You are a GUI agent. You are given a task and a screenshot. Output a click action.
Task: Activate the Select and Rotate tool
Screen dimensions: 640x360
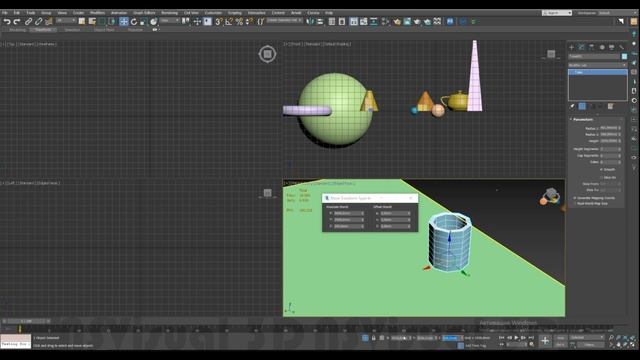click(134, 22)
